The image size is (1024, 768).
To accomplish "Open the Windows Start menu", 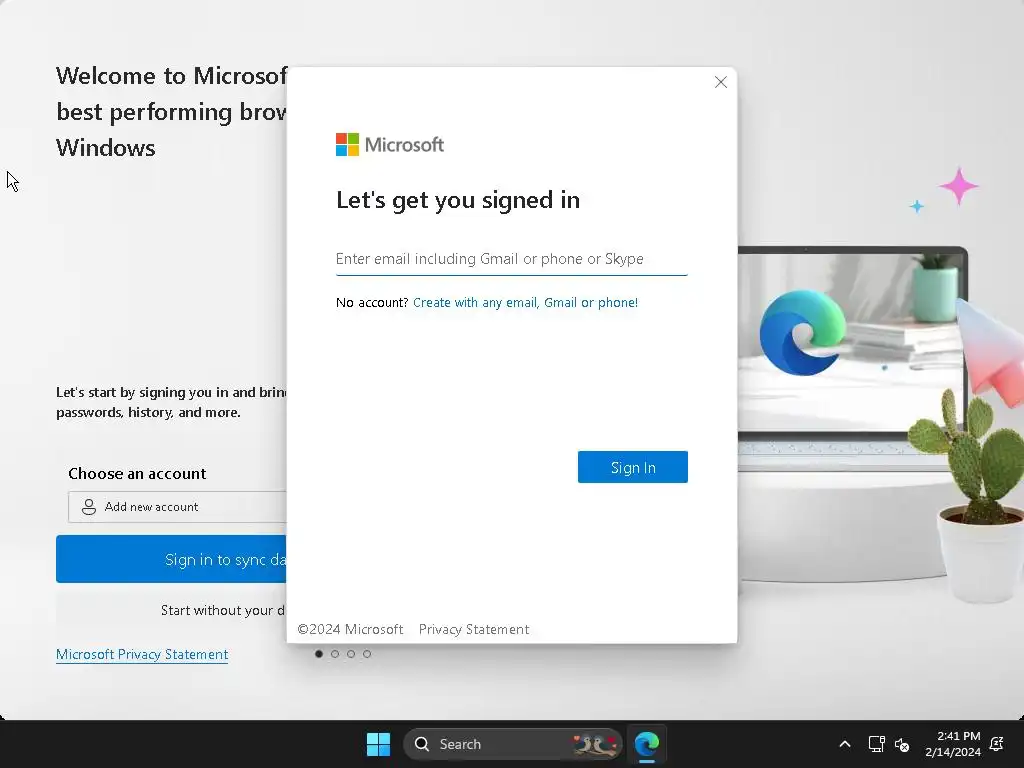I will point(378,744).
